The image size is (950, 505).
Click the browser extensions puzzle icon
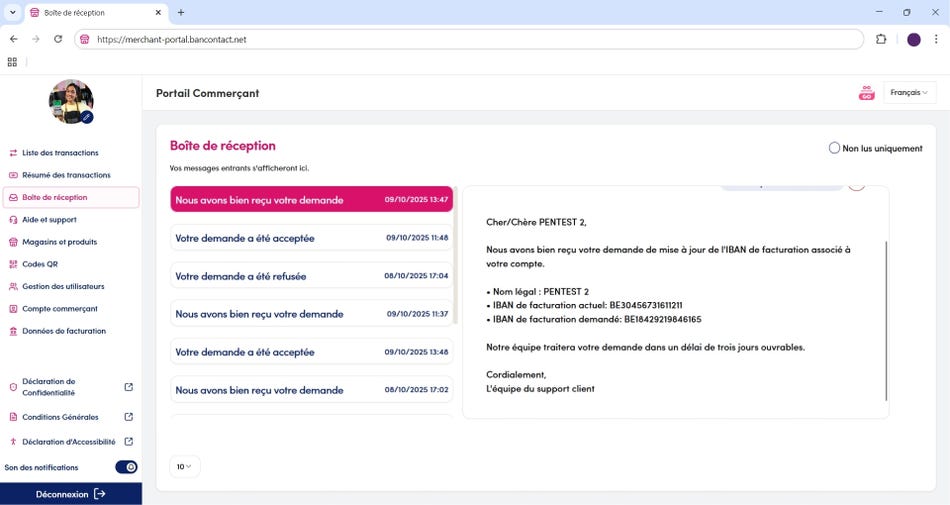(881, 39)
